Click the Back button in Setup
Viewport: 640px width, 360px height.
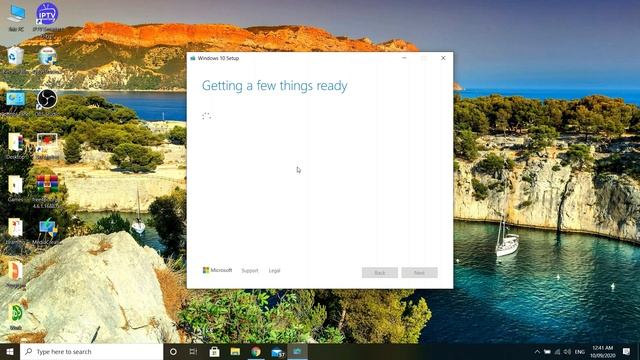(x=380, y=273)
